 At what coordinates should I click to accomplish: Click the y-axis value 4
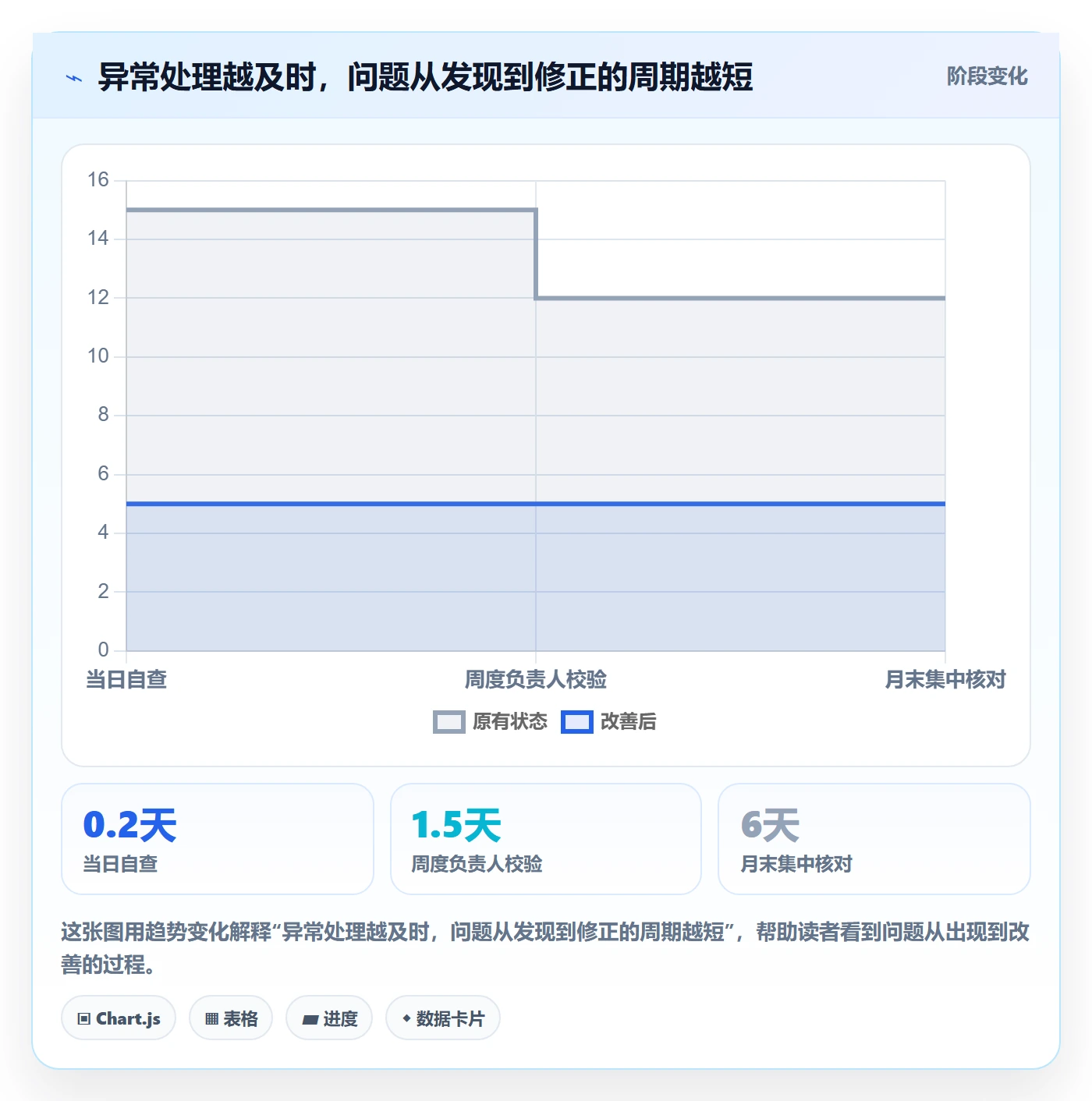[103, 533]
